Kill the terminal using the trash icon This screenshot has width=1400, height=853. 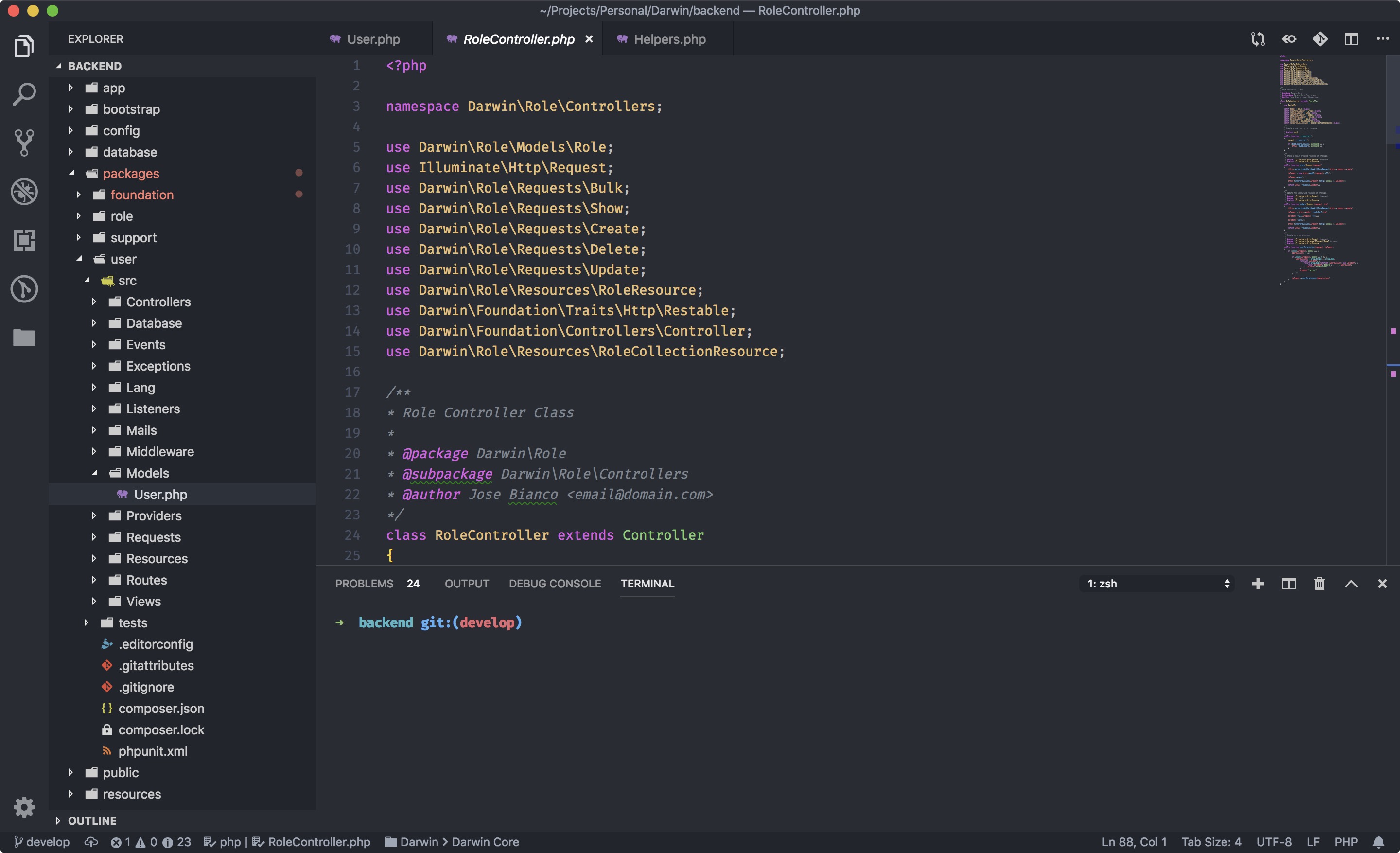(x=1319, y=584)
